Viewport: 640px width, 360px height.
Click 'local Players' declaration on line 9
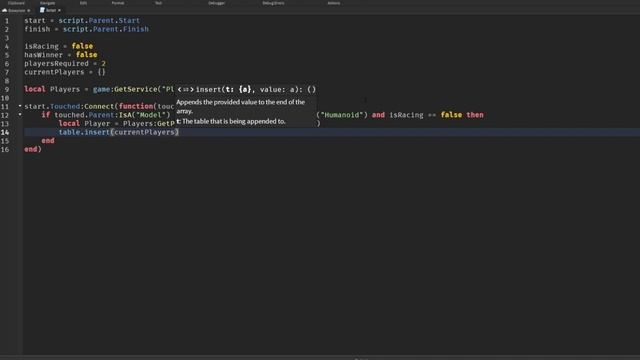point(52,89)
